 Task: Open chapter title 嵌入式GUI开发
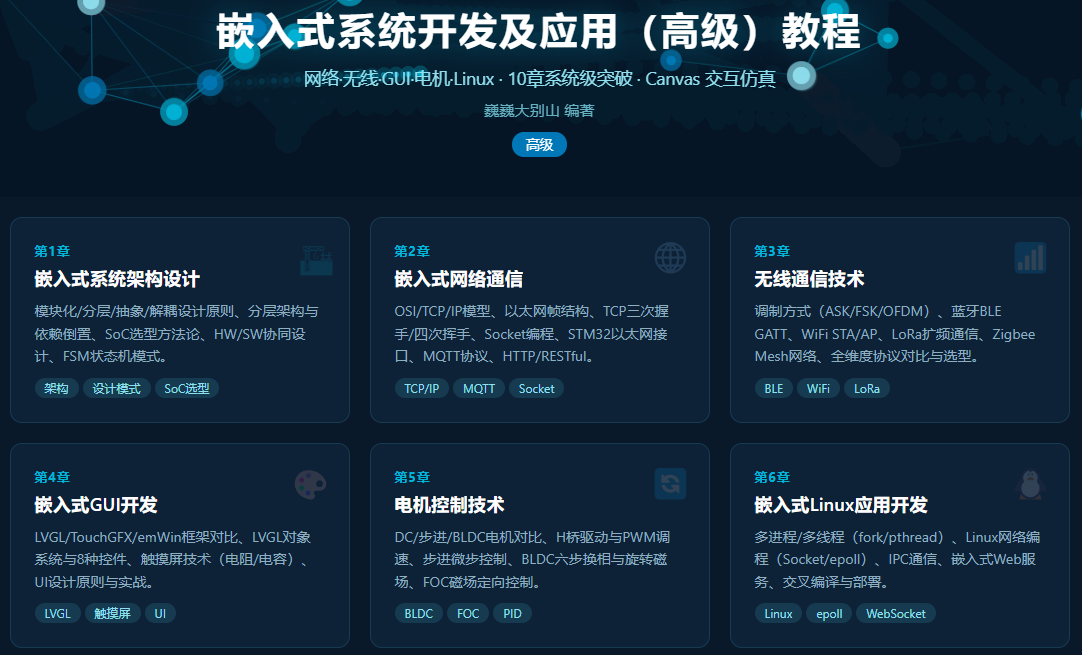click(96, 505)
